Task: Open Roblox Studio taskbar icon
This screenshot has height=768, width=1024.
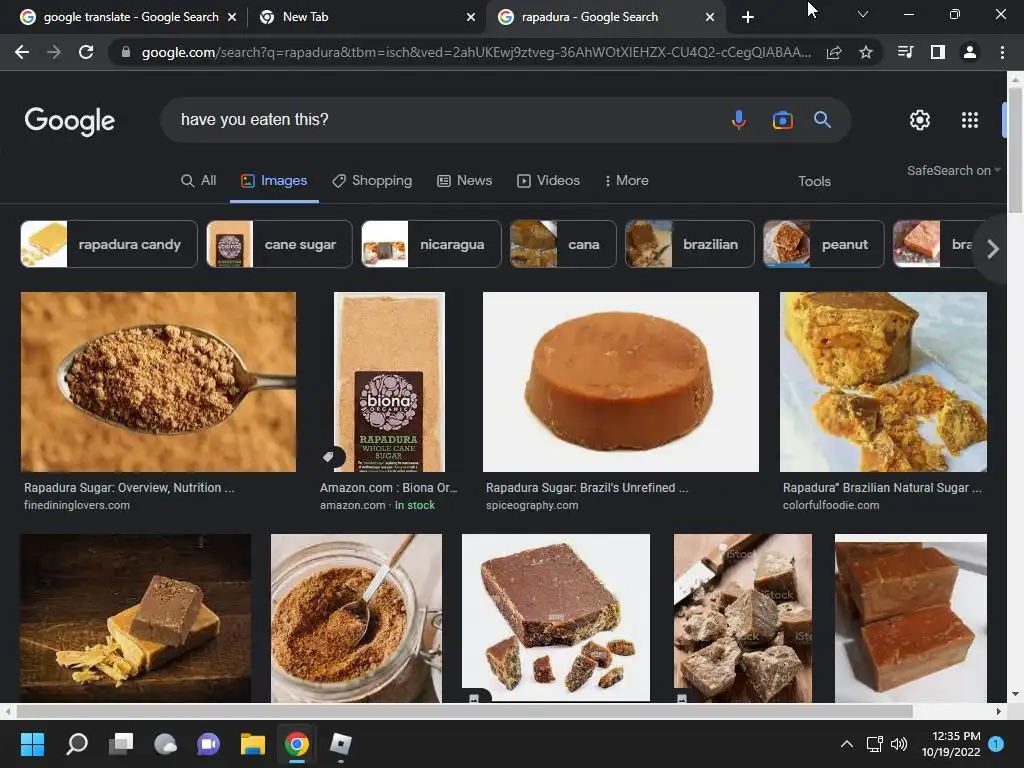Action: tap(340, 744)
